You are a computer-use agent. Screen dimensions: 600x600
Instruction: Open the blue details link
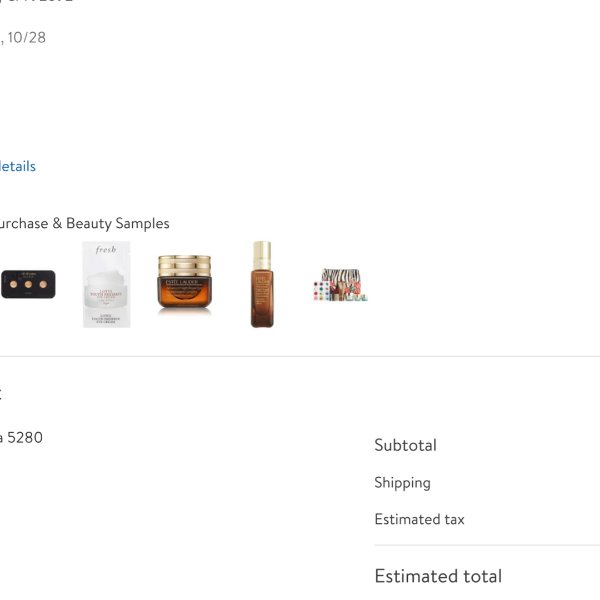click(18, 166)
